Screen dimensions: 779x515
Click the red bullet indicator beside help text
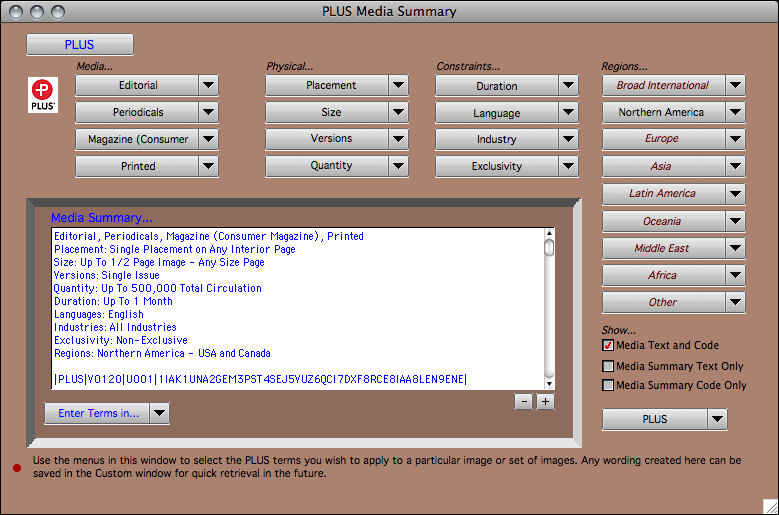click(18, 467)
